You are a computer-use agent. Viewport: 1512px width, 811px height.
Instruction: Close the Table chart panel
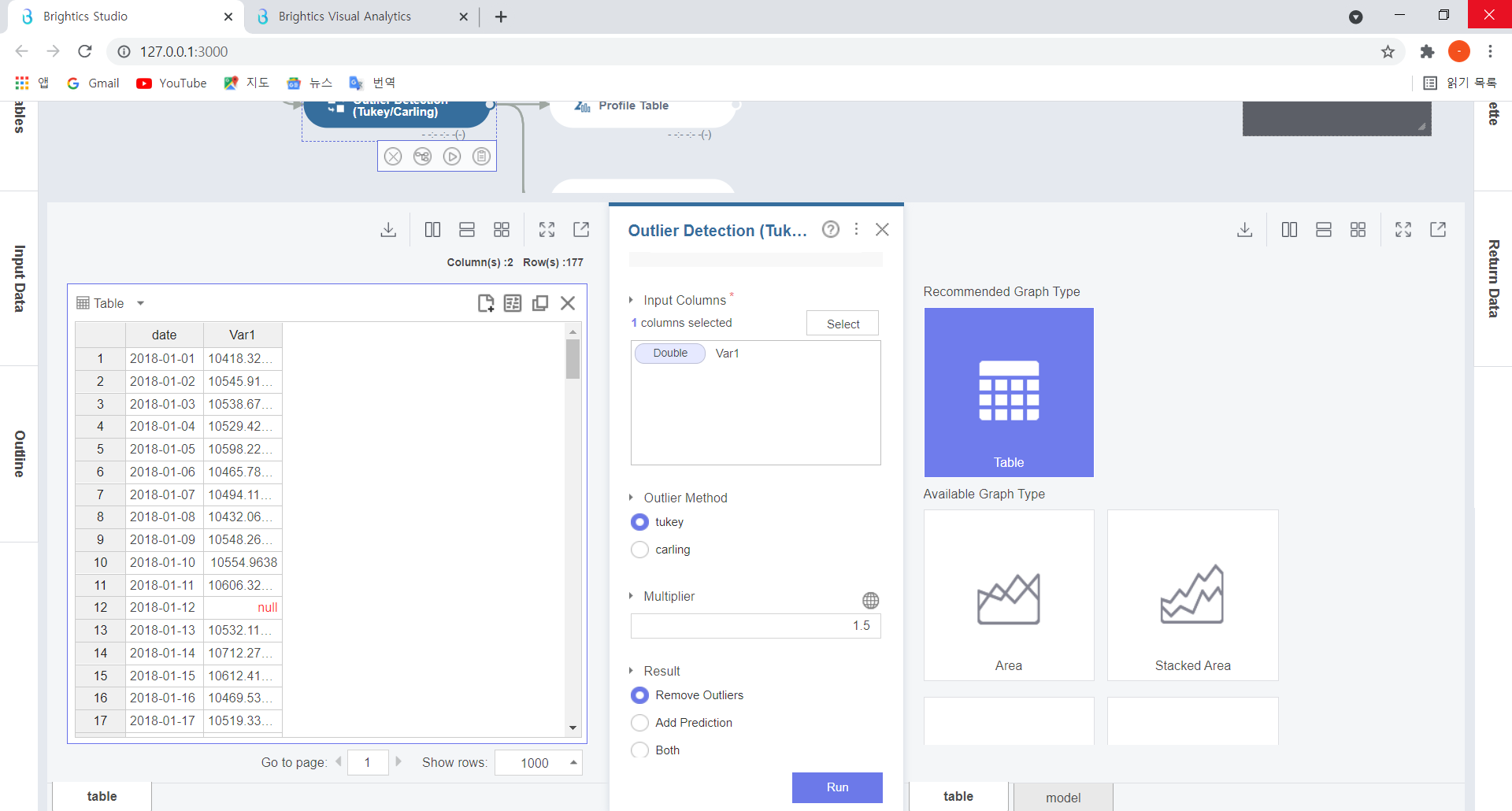(x=568, y=303)
